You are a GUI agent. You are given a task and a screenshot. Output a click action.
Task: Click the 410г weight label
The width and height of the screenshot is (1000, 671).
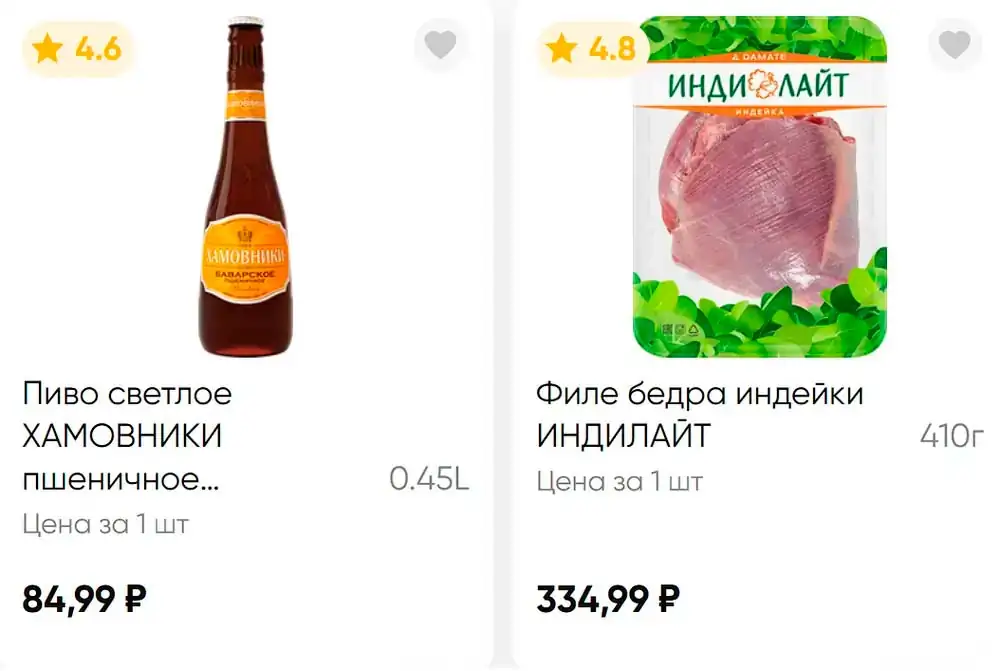pos(952,436)
